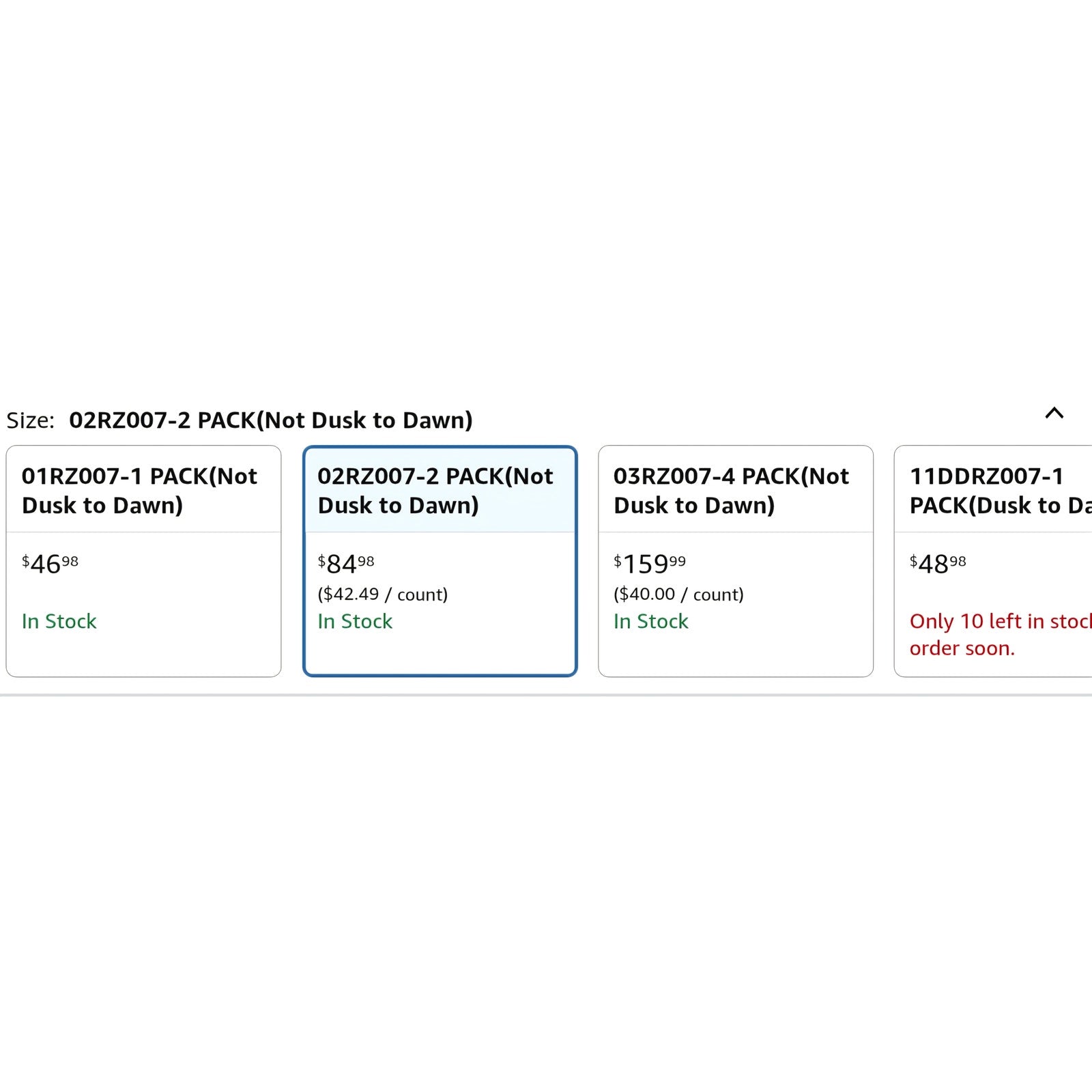Click the $48.98 price

(938, 564)
